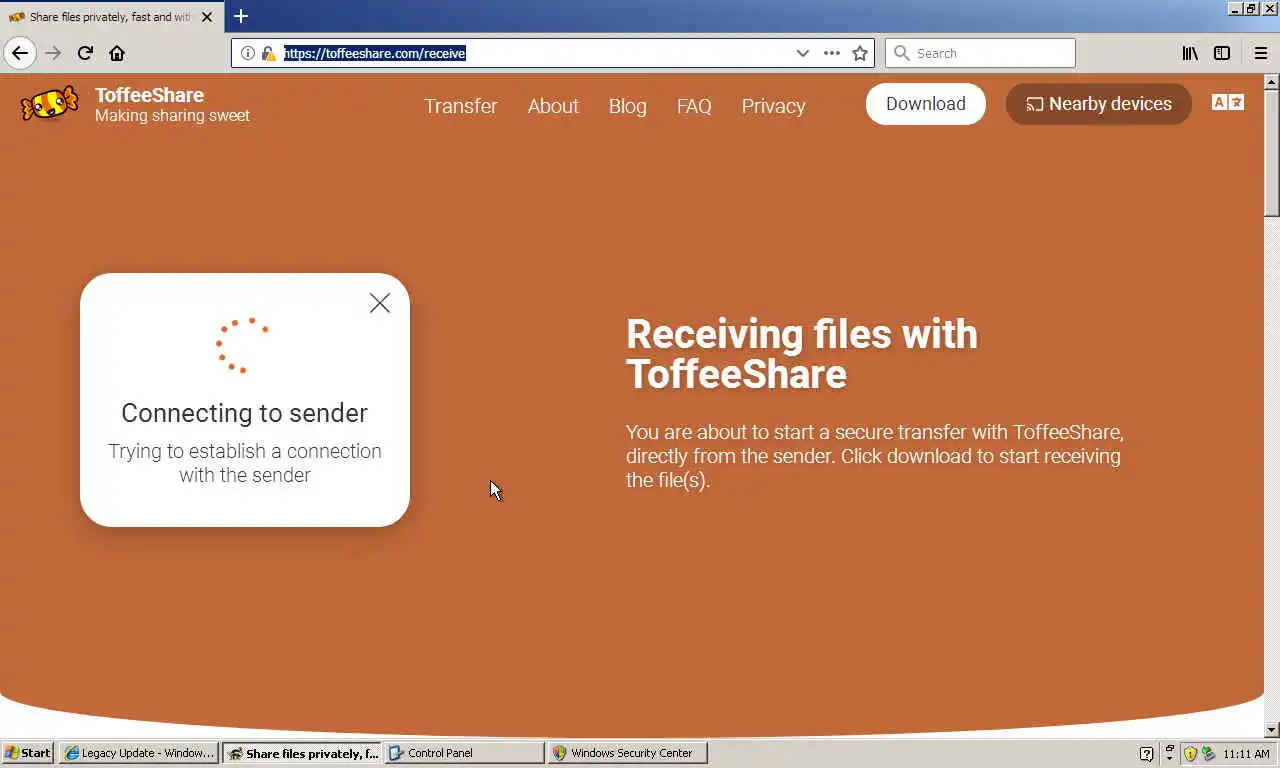The height and width of the screenshot is (768, 1280).
Task: Click the help question mark tray icon
Action: pyautogui.click(x=1147, y=754)
